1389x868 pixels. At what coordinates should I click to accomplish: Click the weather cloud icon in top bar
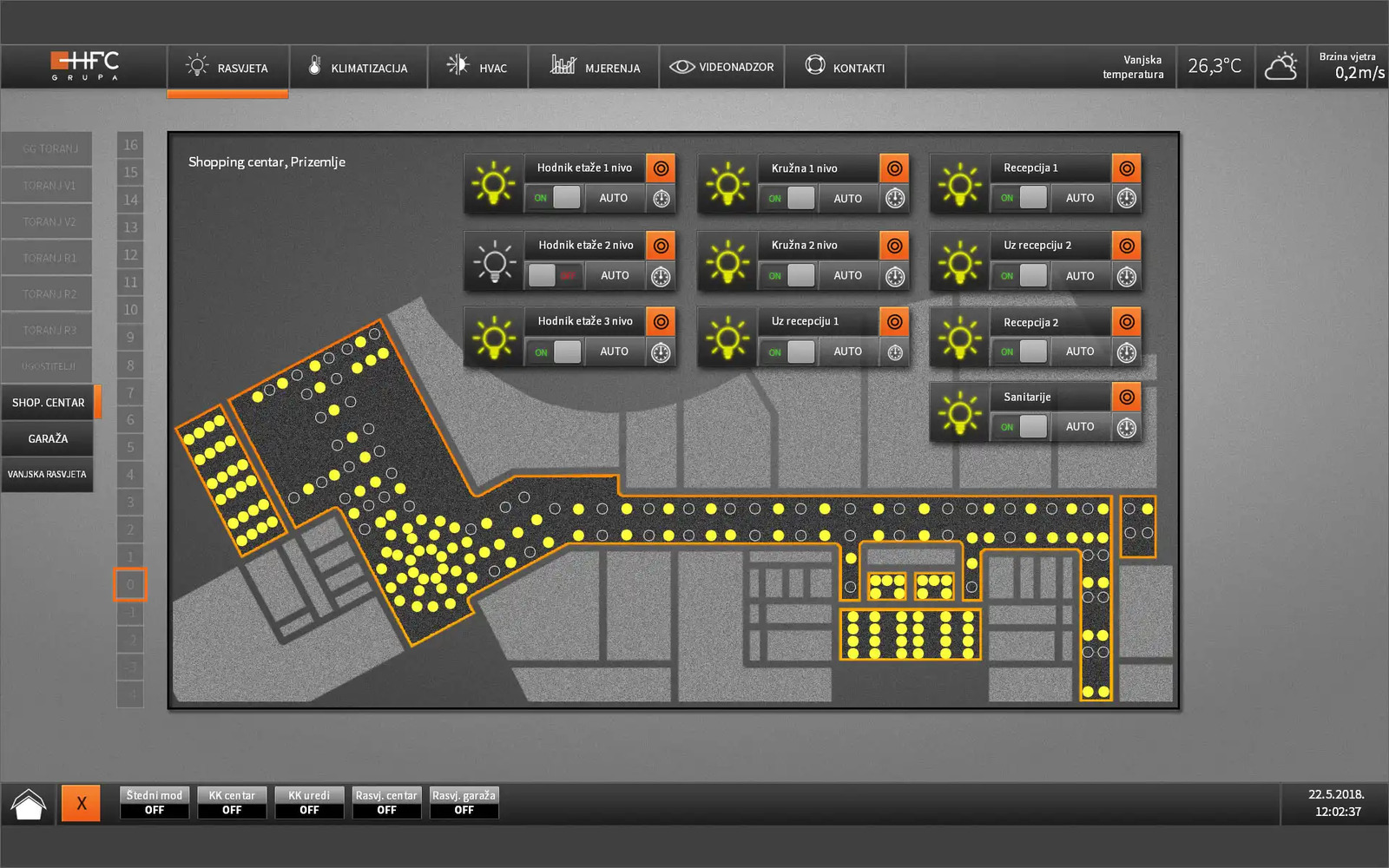click(1280, 67)
